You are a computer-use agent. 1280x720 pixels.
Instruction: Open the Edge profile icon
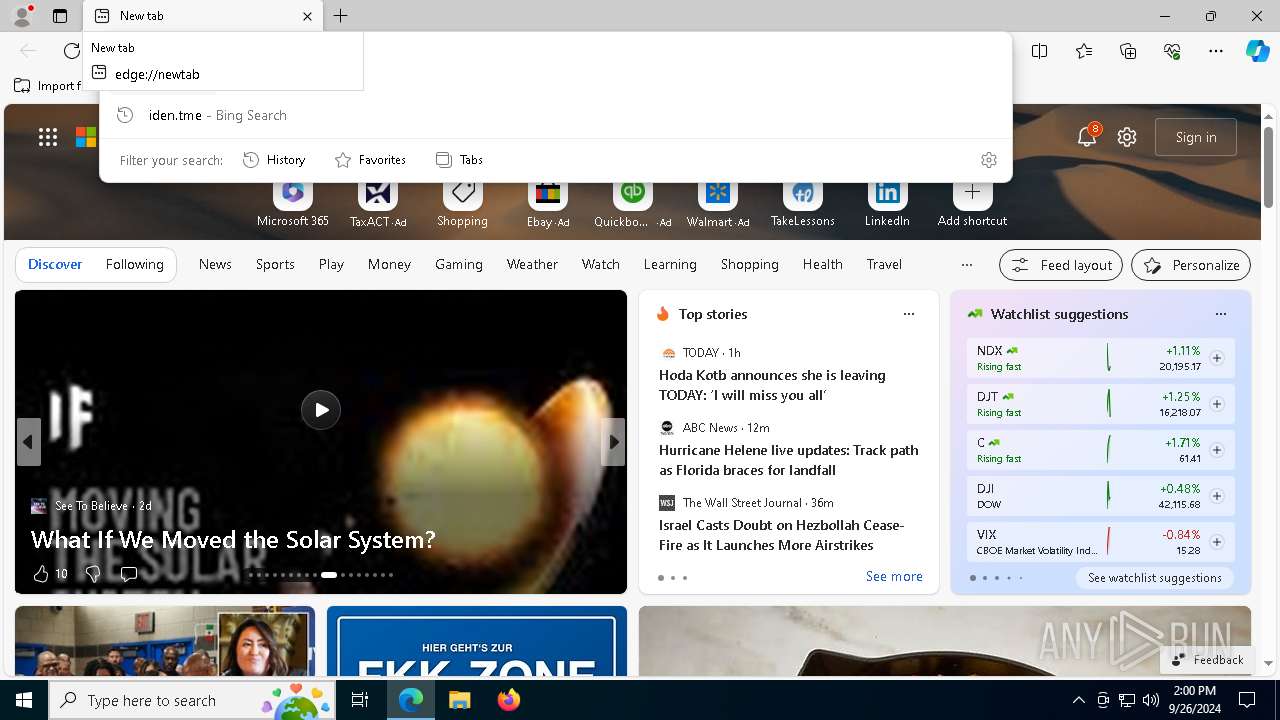22,16
